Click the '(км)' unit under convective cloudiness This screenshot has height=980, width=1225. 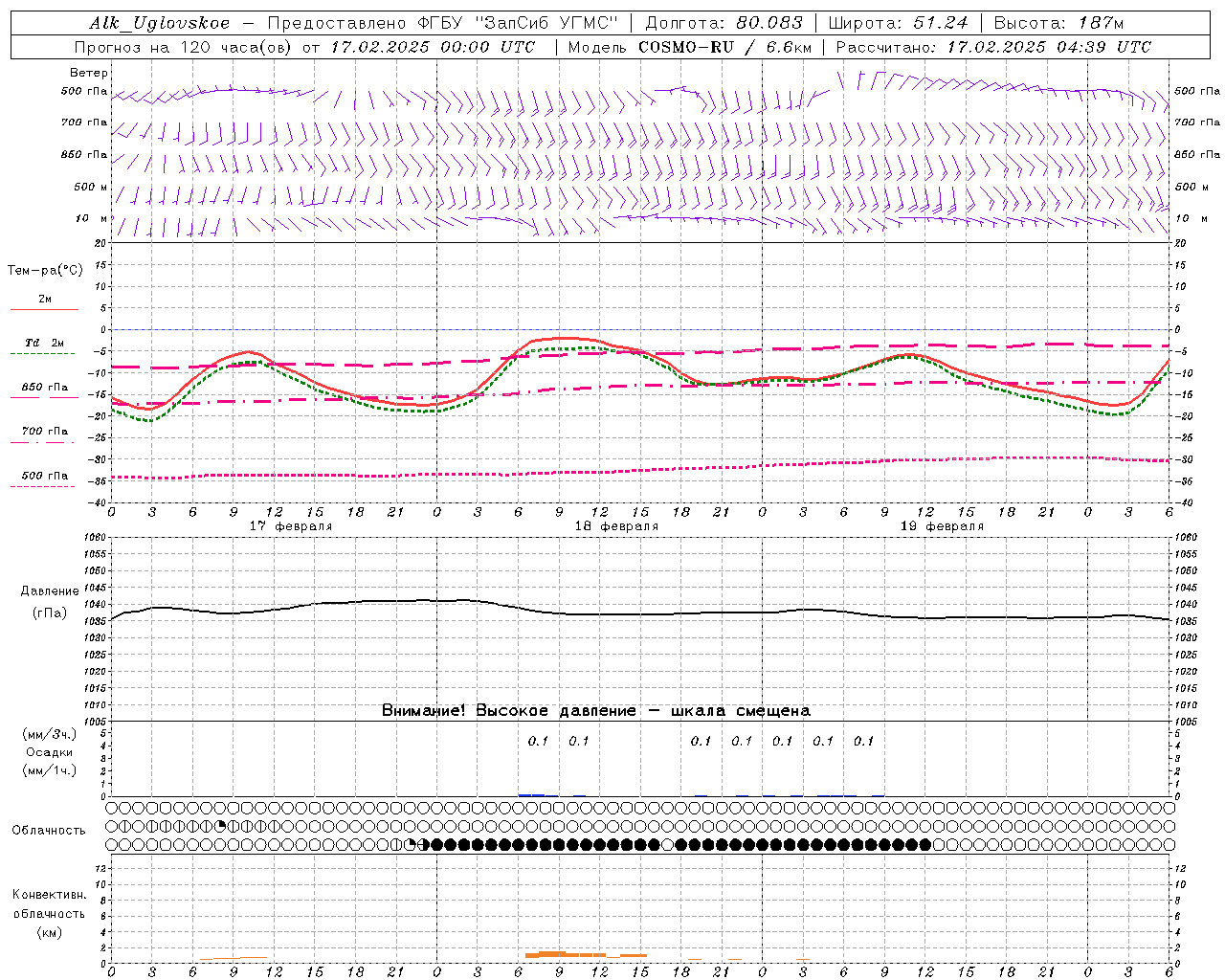click(49, 932)
